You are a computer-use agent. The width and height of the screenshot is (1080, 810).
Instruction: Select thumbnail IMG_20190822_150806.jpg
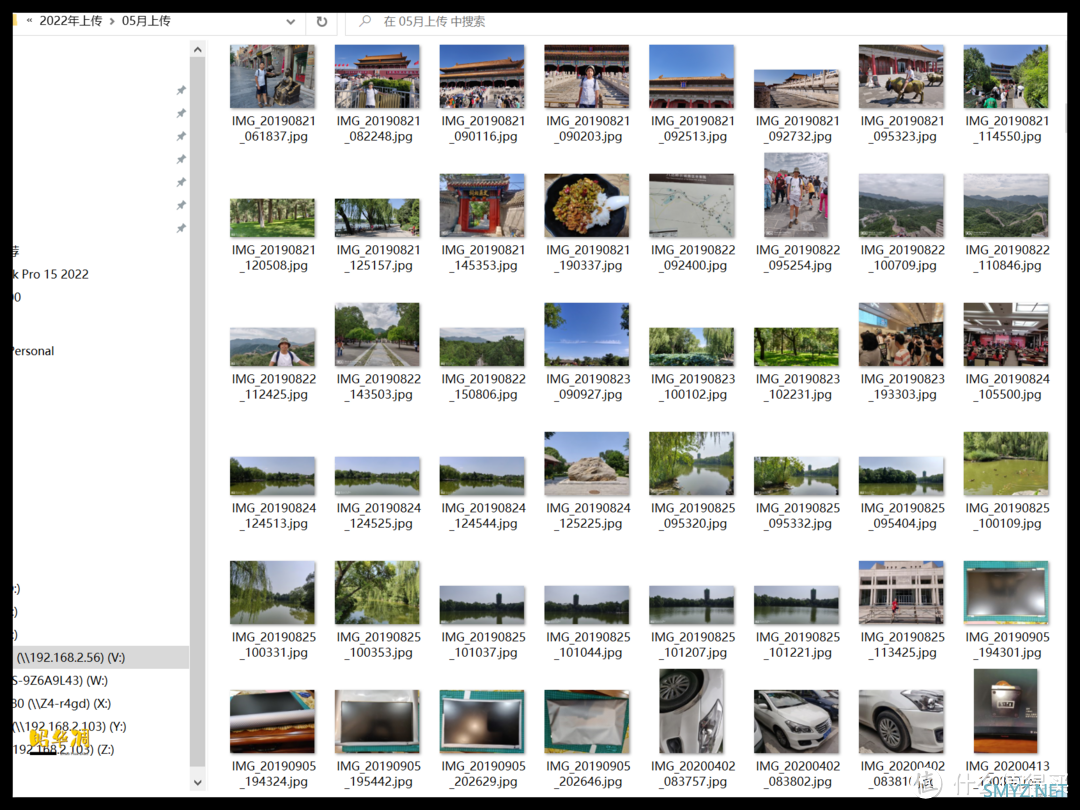click(x=482, y=346)
